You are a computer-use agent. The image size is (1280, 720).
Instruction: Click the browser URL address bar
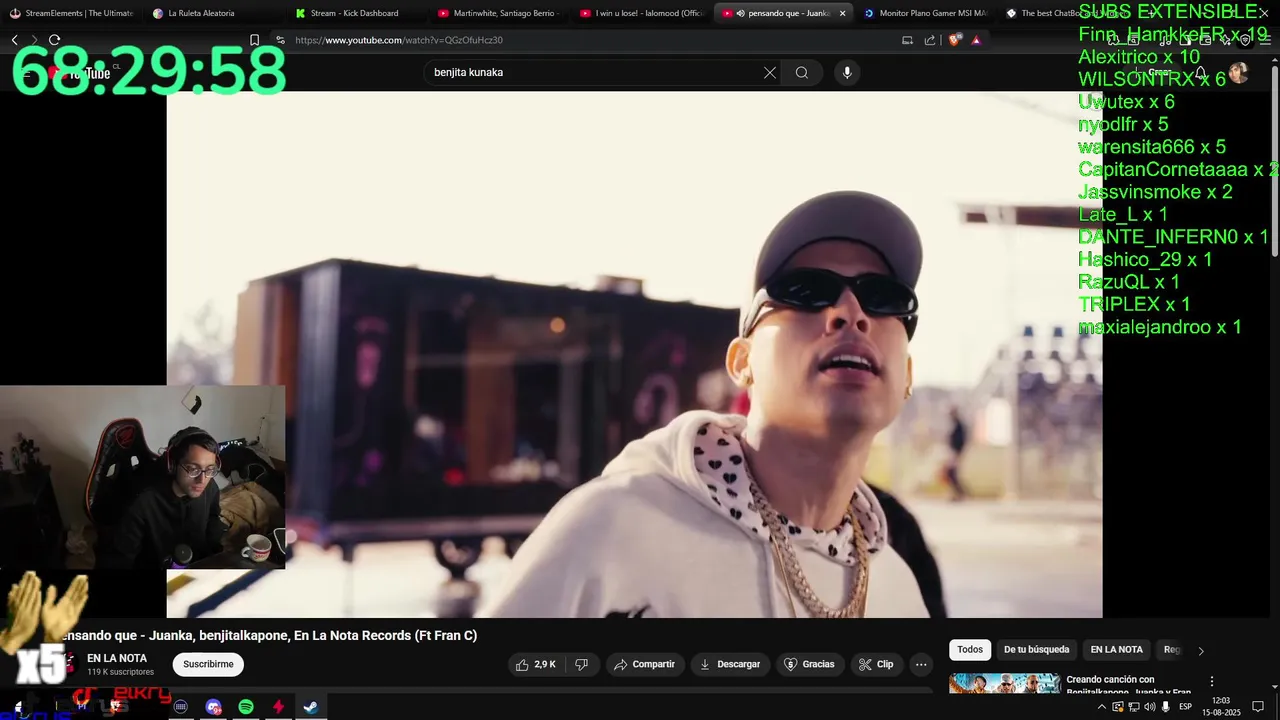click(x=590, y=40)
